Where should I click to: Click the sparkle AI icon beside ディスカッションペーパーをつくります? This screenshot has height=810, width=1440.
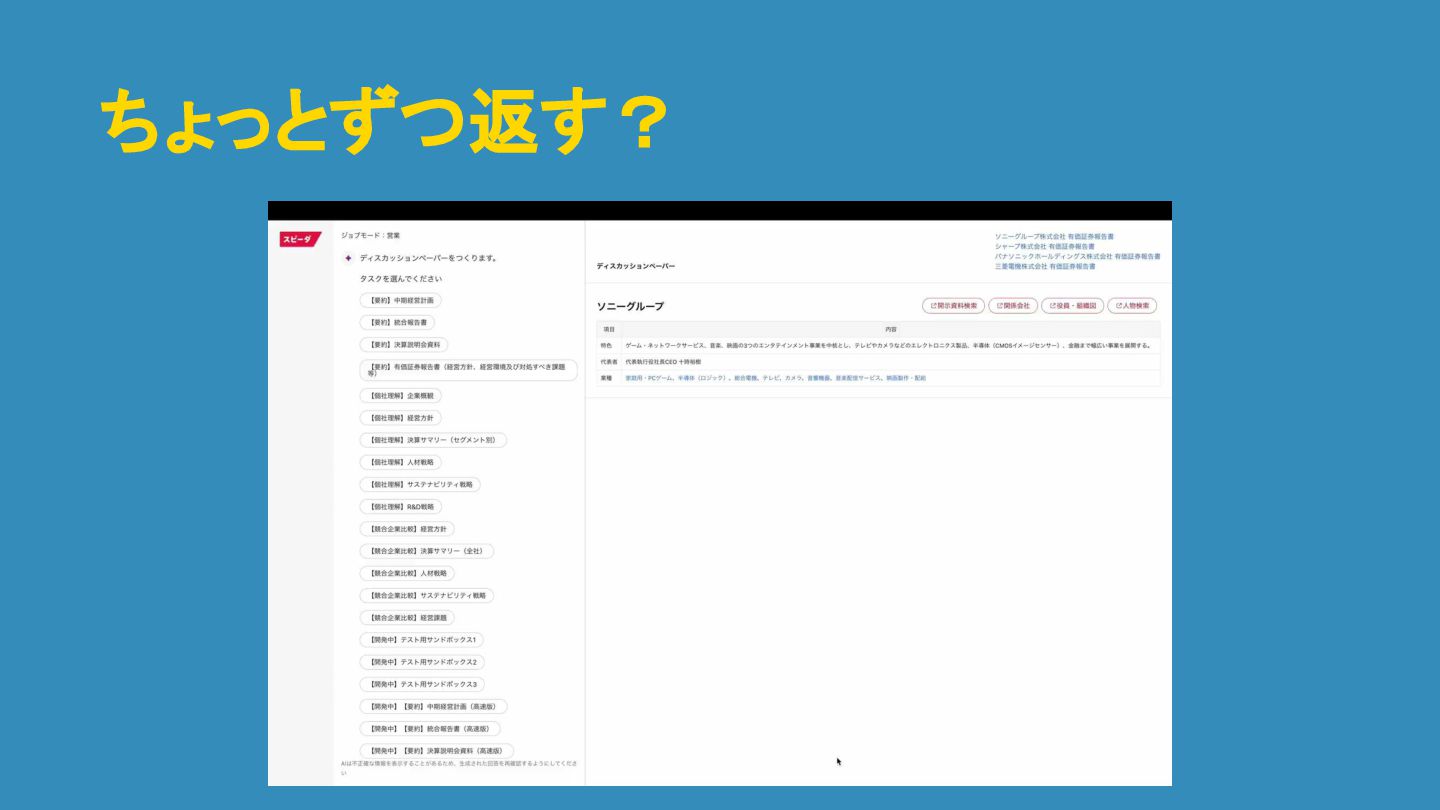348,258
